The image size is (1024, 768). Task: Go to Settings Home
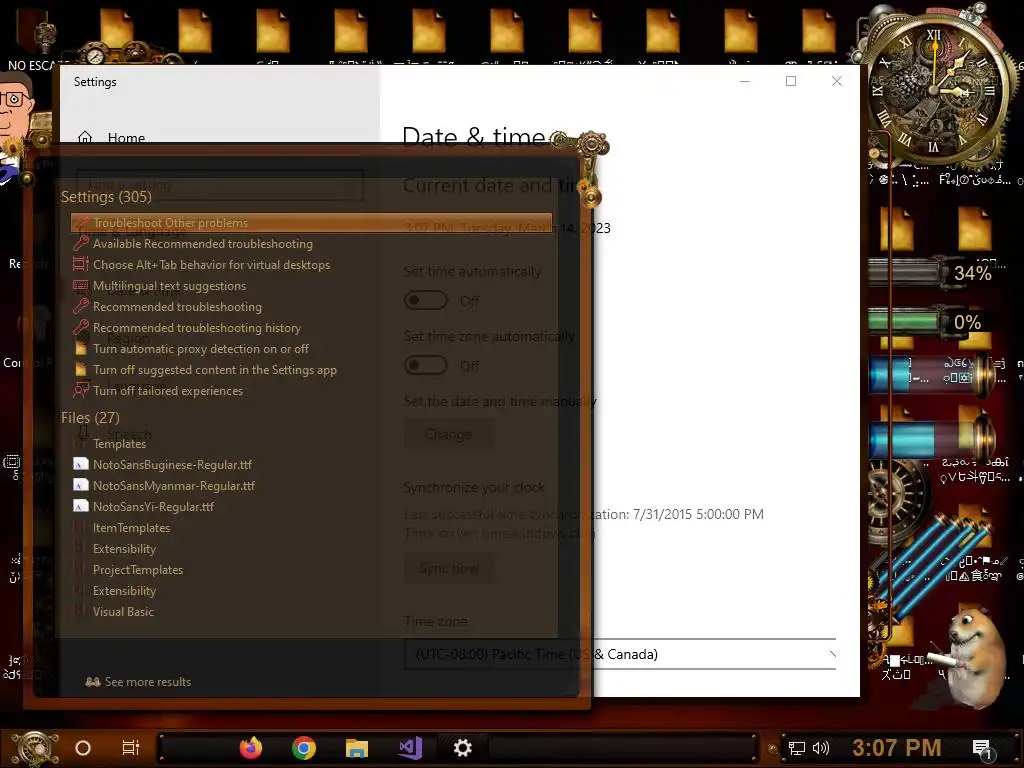coord(126,137)
